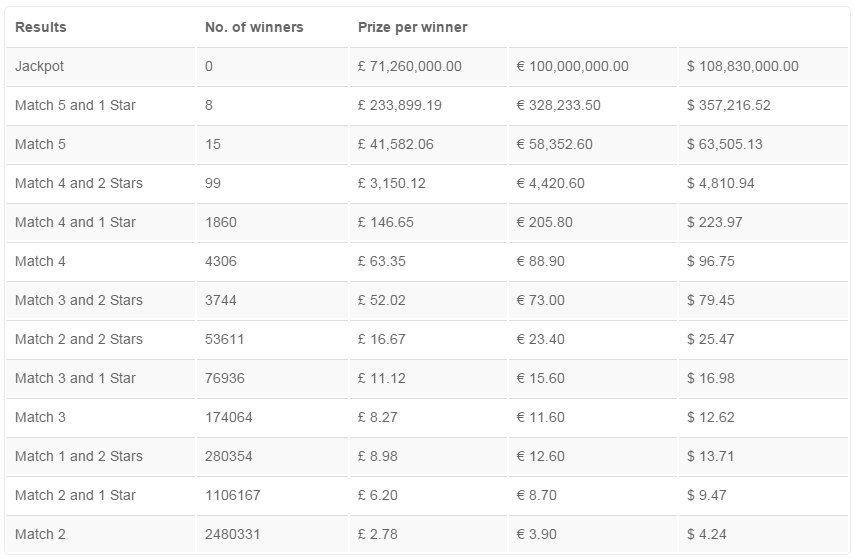Image resolution: width=855 pixels, height=558 pixels.
Task: Click the € 11.60 Match 3 prize
Action: [540, 417]
